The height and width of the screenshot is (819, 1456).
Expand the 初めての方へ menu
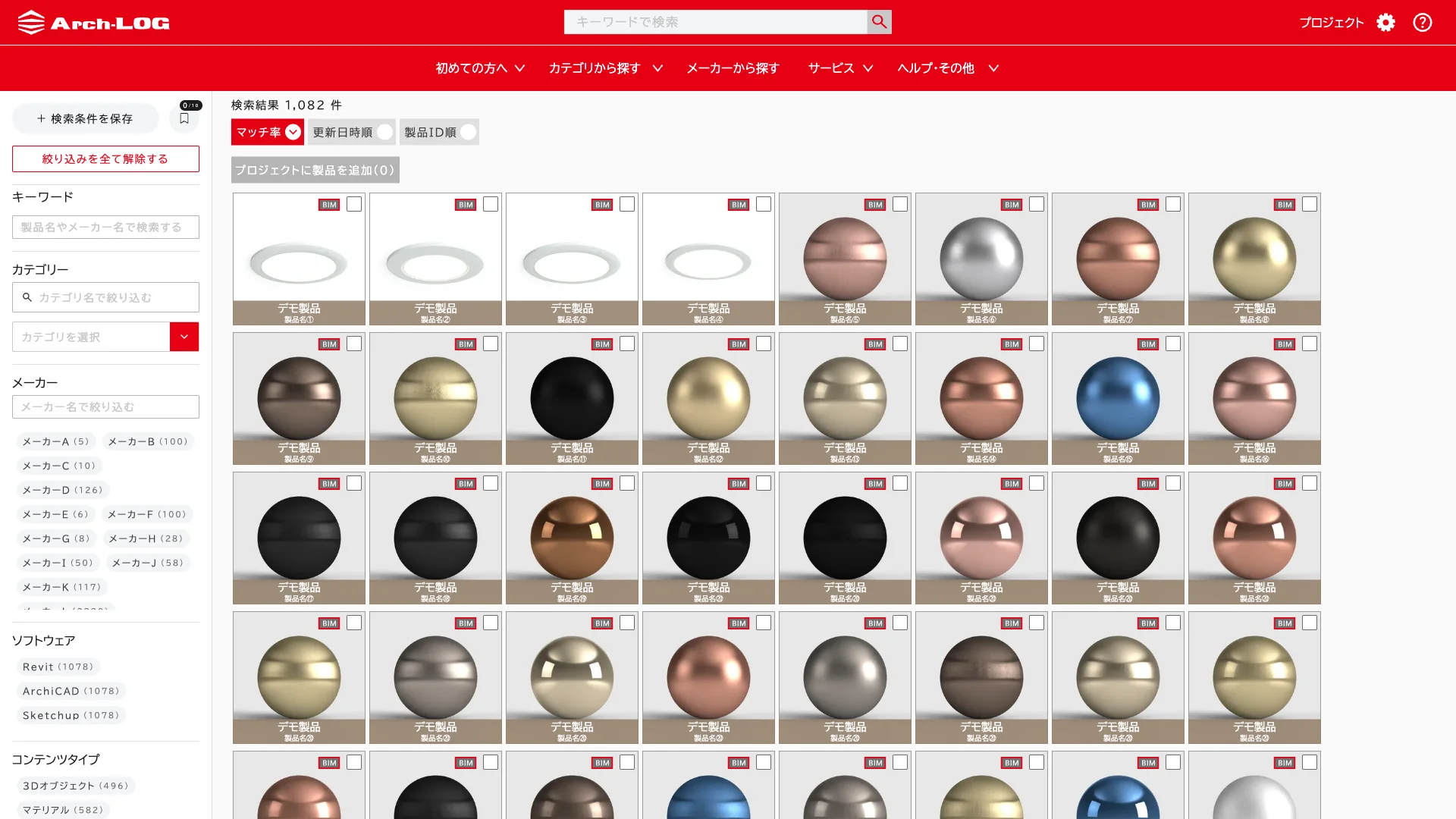tap(480, 68)
